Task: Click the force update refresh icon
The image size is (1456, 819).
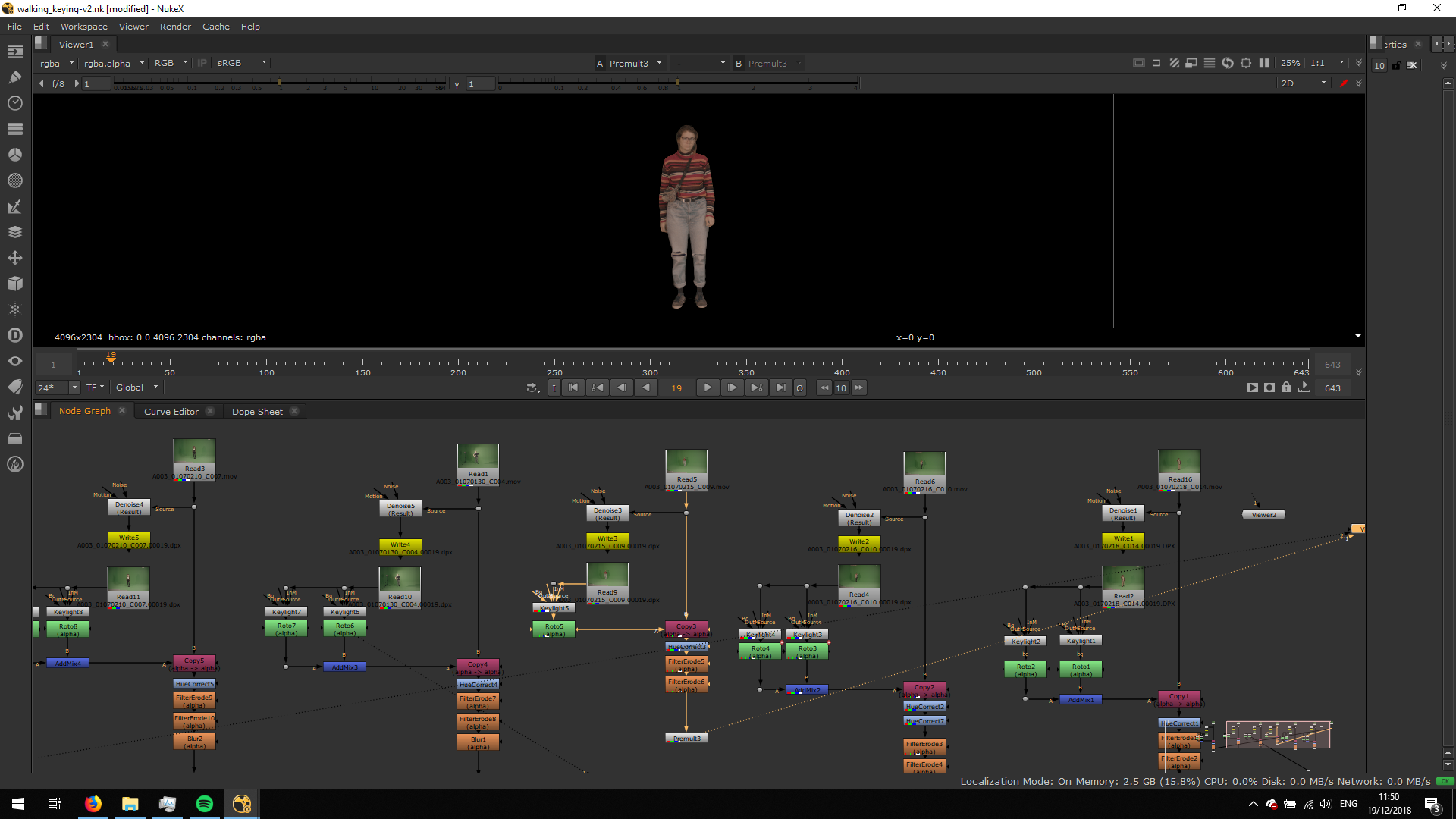Action: [x=1228, y=63]
